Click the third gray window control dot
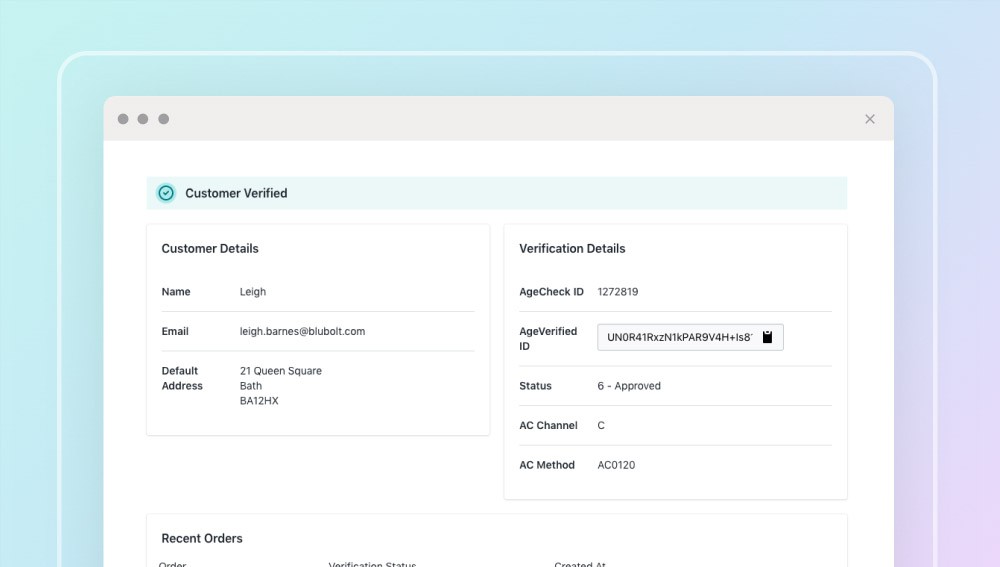Screen dimensions: 1000x567 pyautogui.click(x=163, y=119)
